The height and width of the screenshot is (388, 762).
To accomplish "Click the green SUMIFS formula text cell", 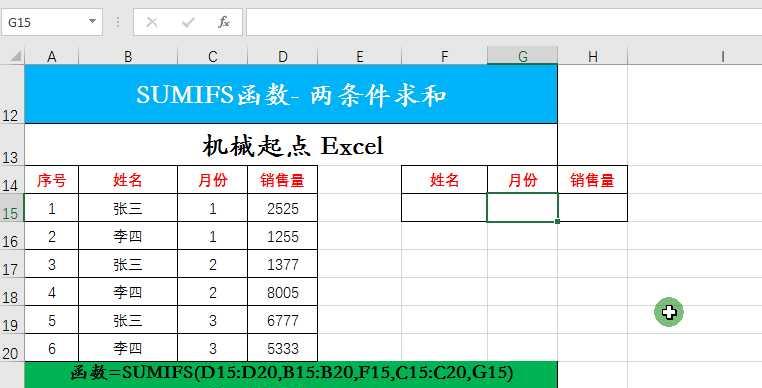I will 291,374.
